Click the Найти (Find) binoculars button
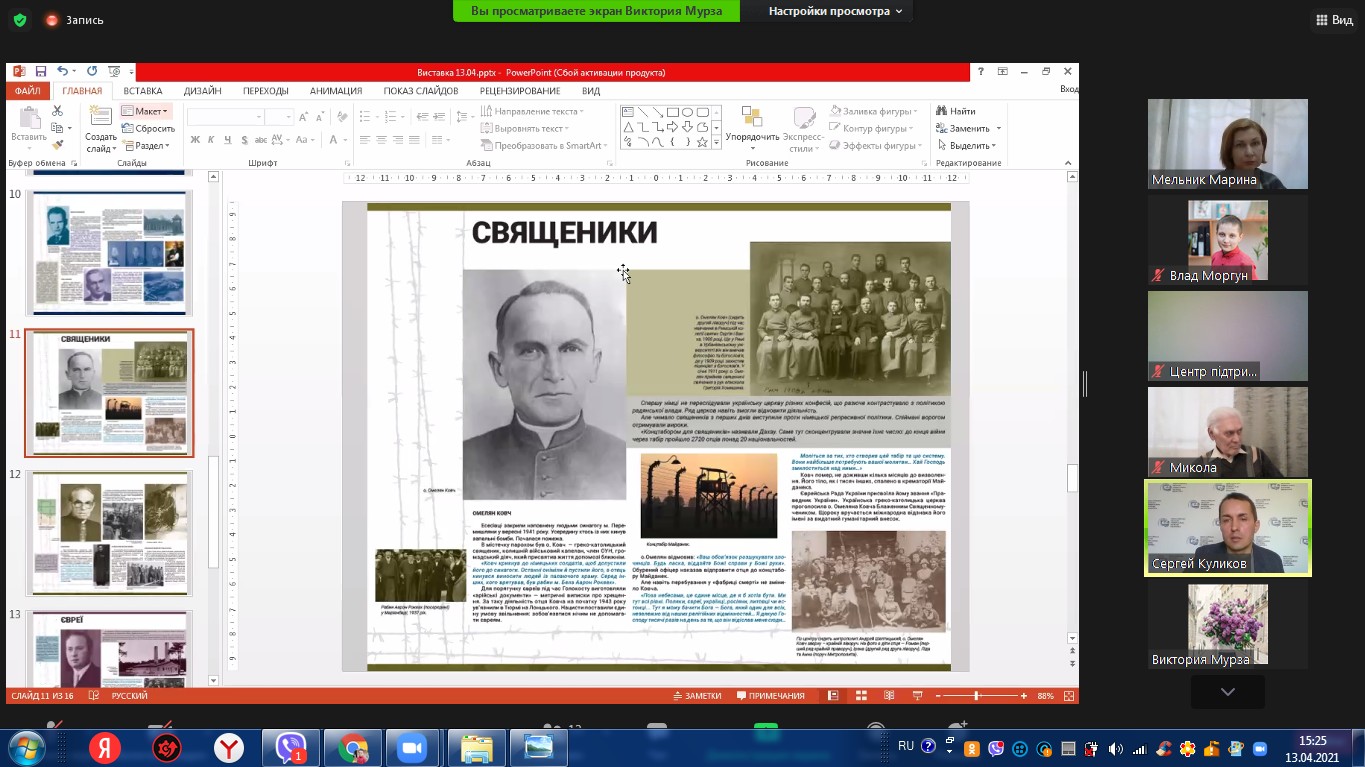Screen dimensions: 1365x767 [955, 111]
